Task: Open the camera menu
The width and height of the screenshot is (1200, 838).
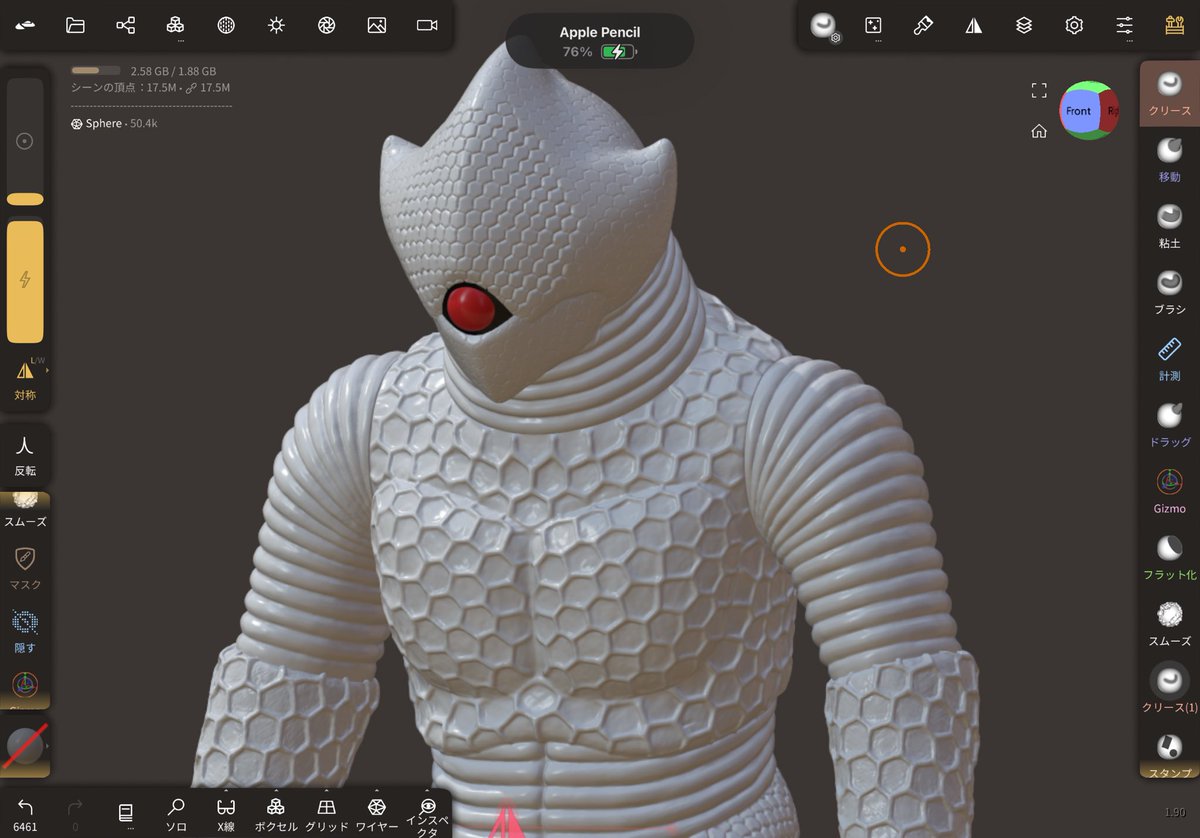Action: click(427, 25)
